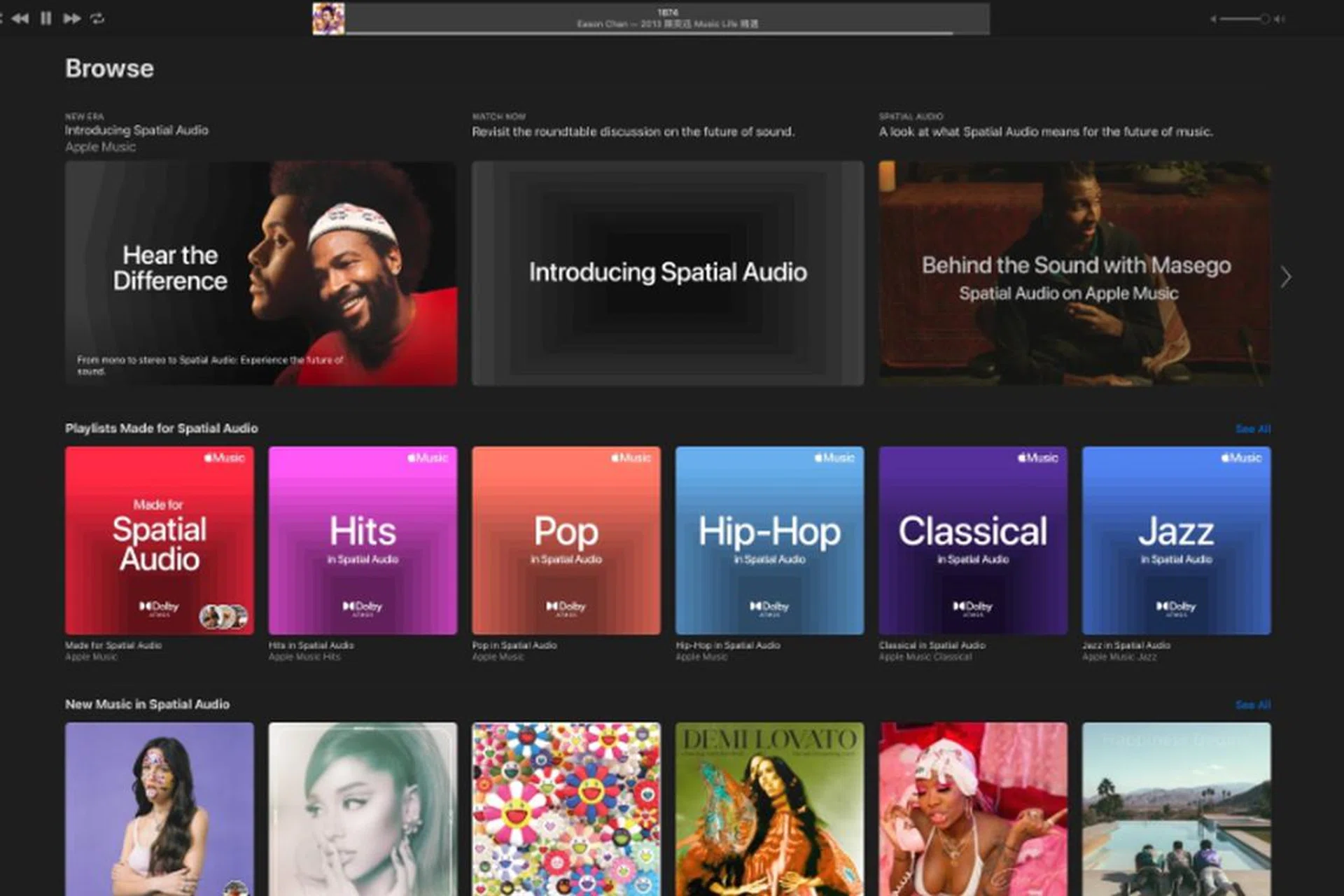The image size is (1344, 896).
Task: Click the rewind previous track button
Action: 20,18
